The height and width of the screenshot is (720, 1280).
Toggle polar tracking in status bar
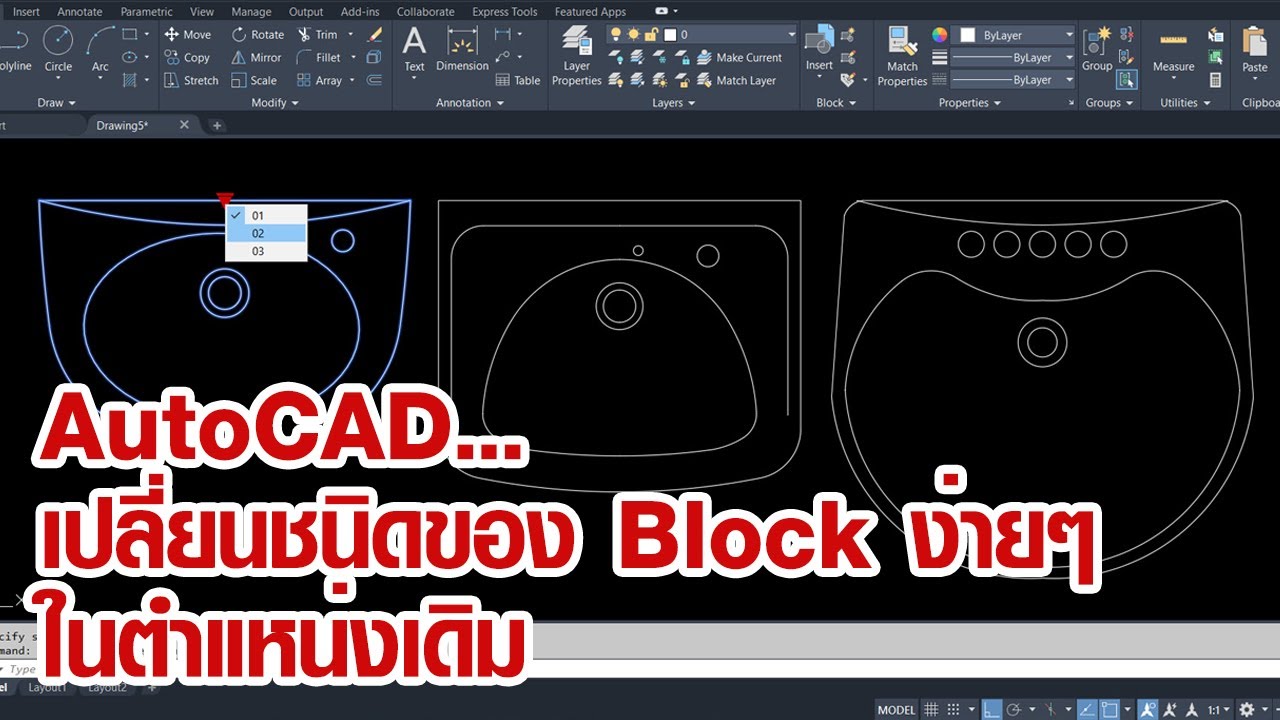coord(1014,710)
